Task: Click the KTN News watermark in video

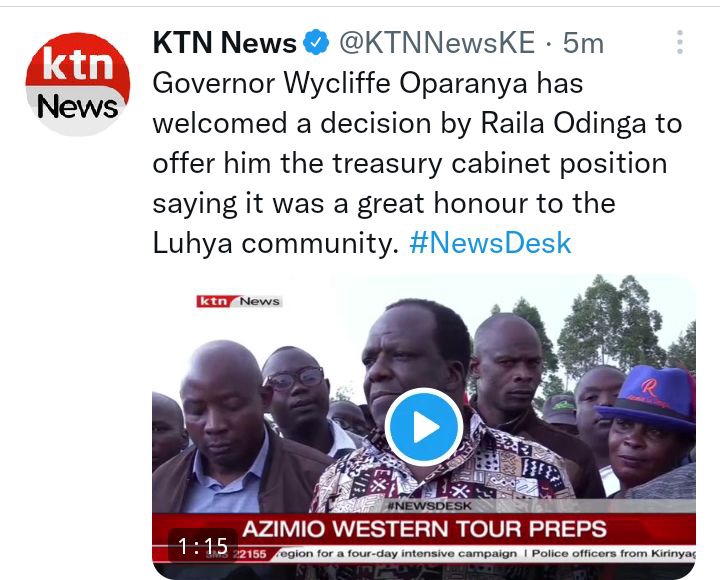Action: click(x=239, y=301)
